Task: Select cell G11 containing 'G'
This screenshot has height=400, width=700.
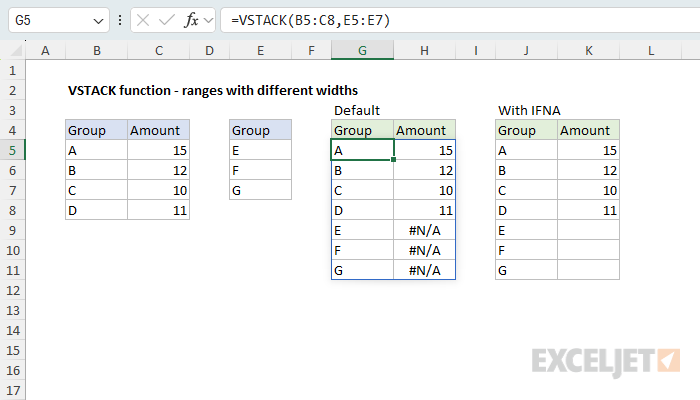Action: tap(362, 271)
